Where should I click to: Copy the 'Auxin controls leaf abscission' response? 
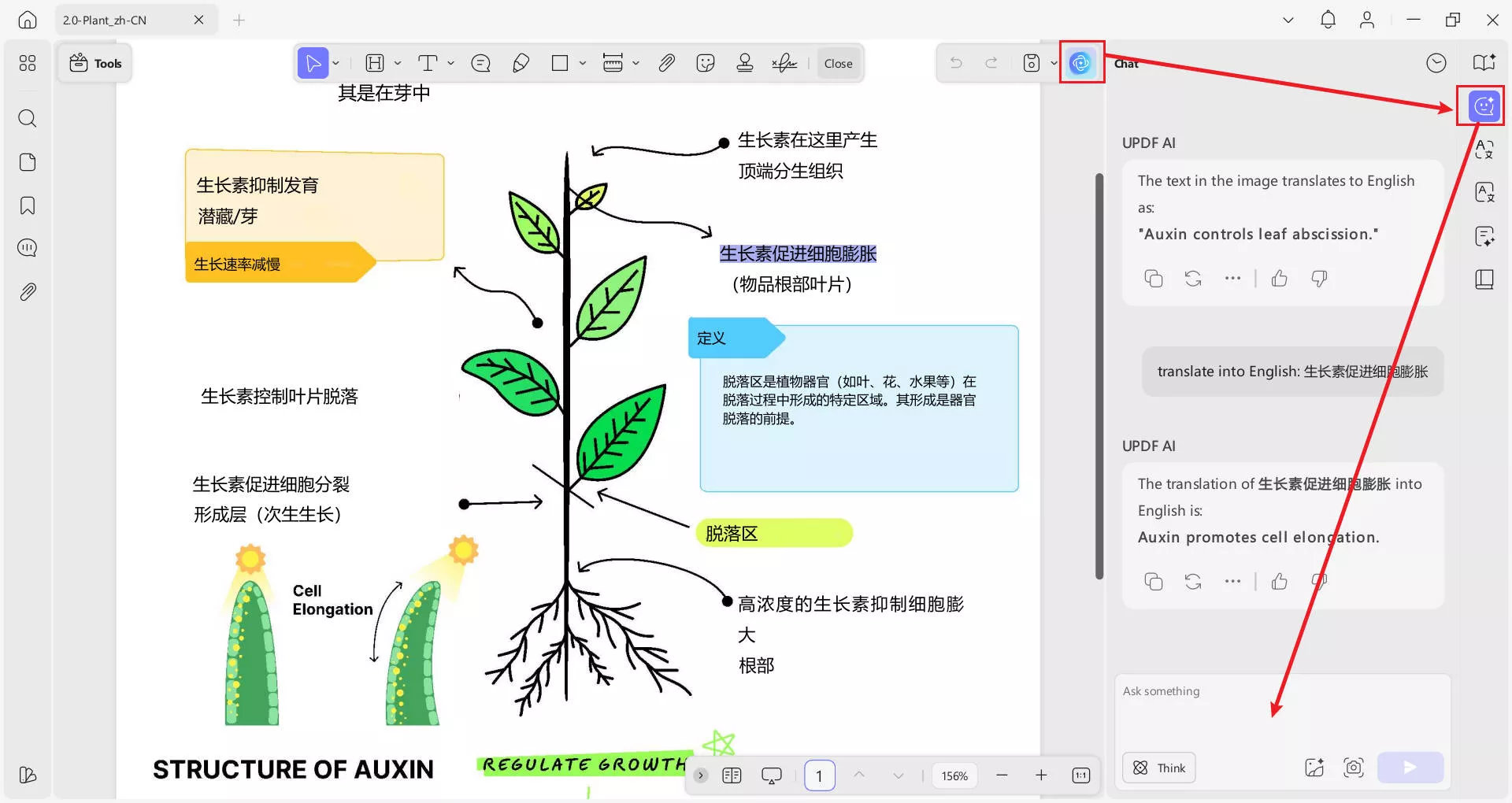tap(1153, 279)
